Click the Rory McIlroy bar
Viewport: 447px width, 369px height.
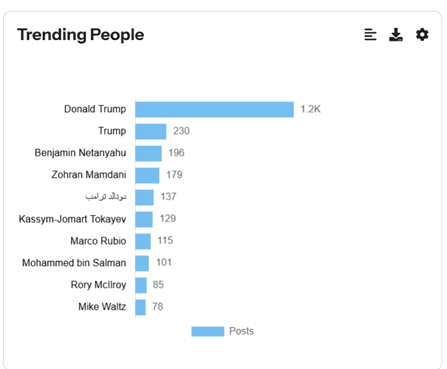[141, 285]
